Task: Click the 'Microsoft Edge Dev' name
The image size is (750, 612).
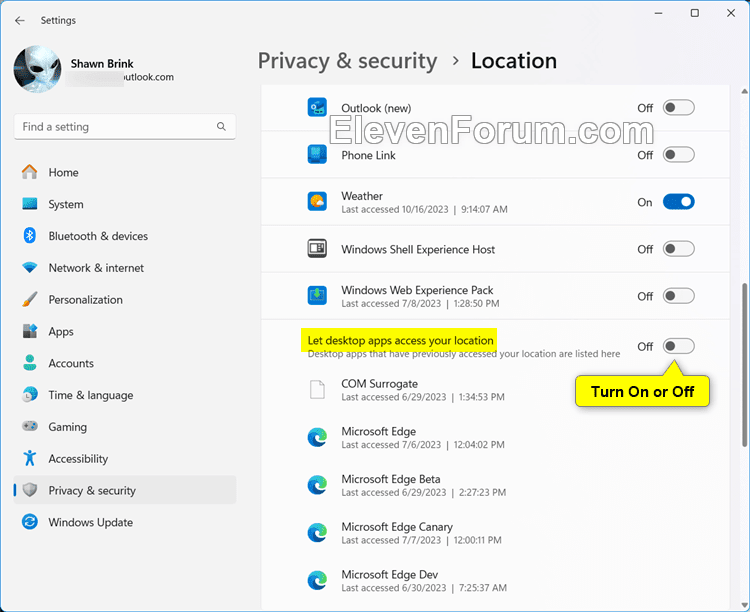Action: (x=389, y=575)
